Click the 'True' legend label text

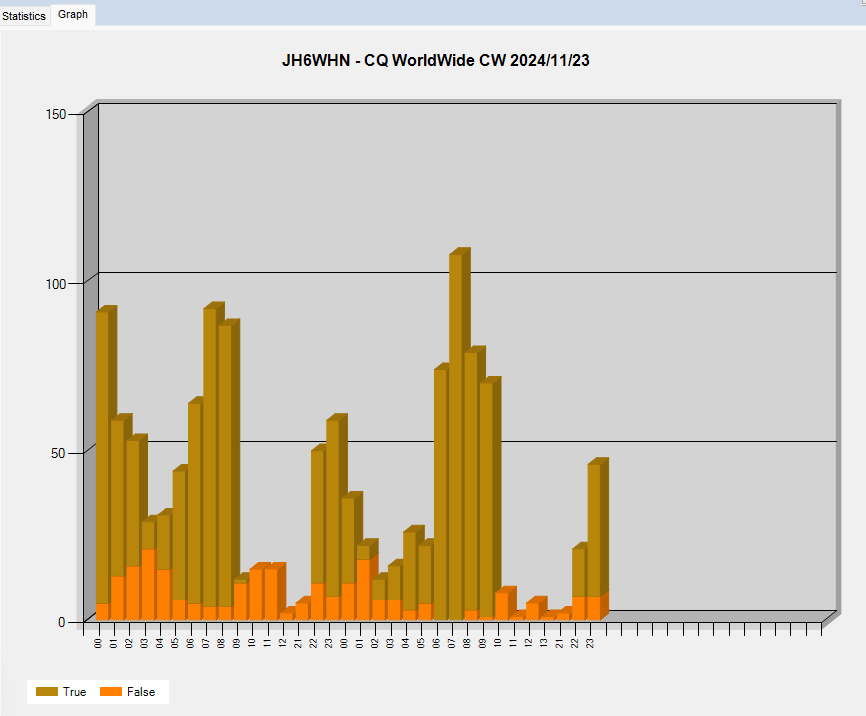[75, 692]
